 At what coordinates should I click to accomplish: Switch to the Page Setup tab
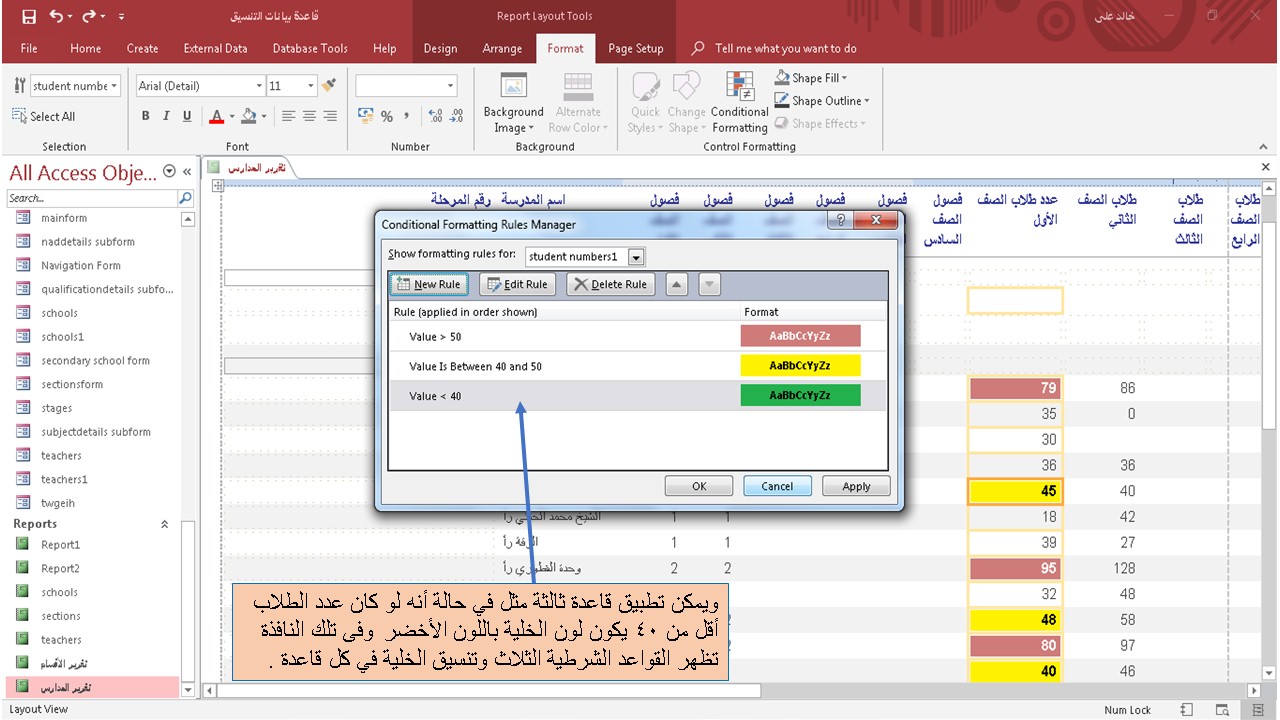pos(636,48)
